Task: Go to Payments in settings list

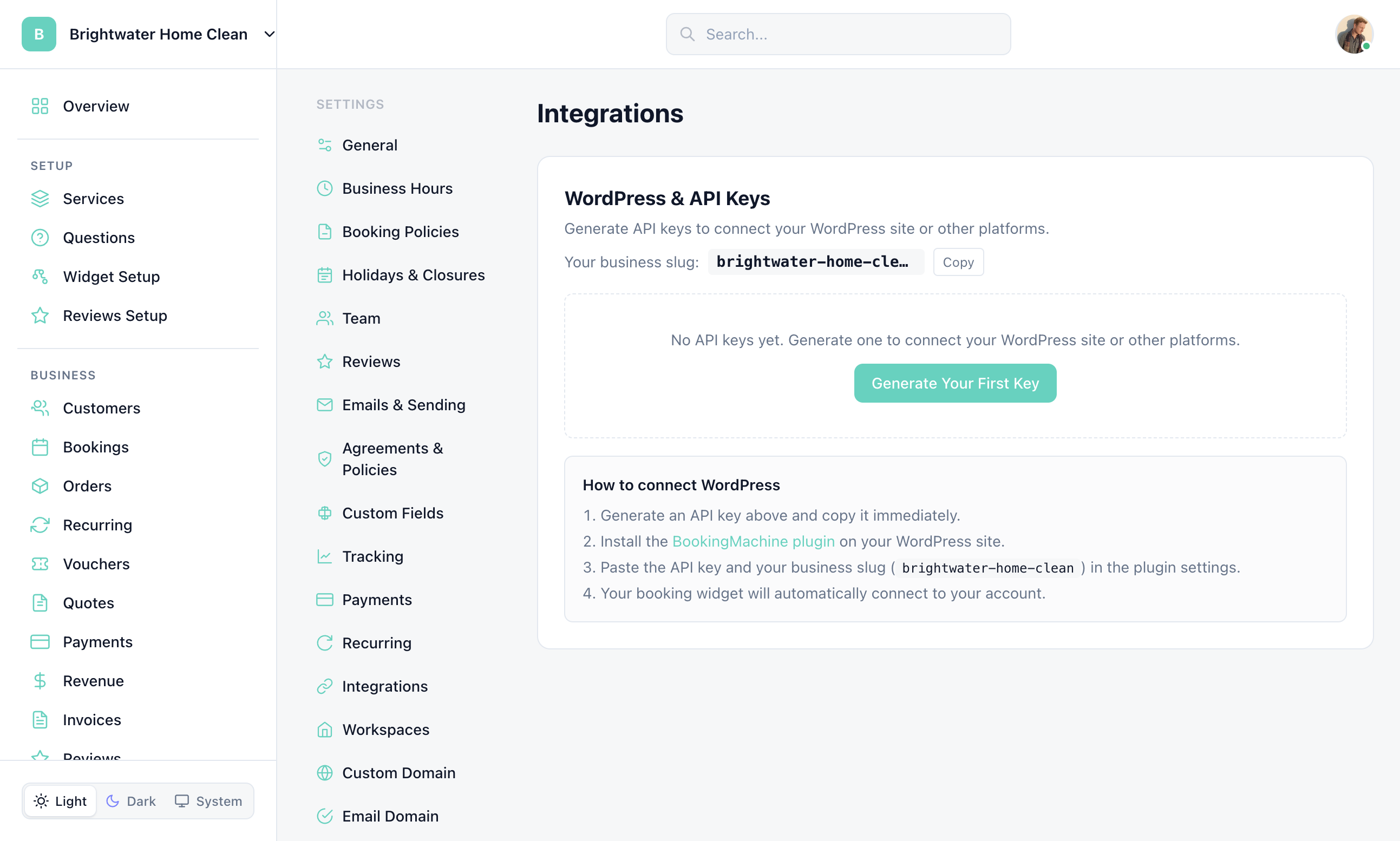Action: click(x=377, y=600)
